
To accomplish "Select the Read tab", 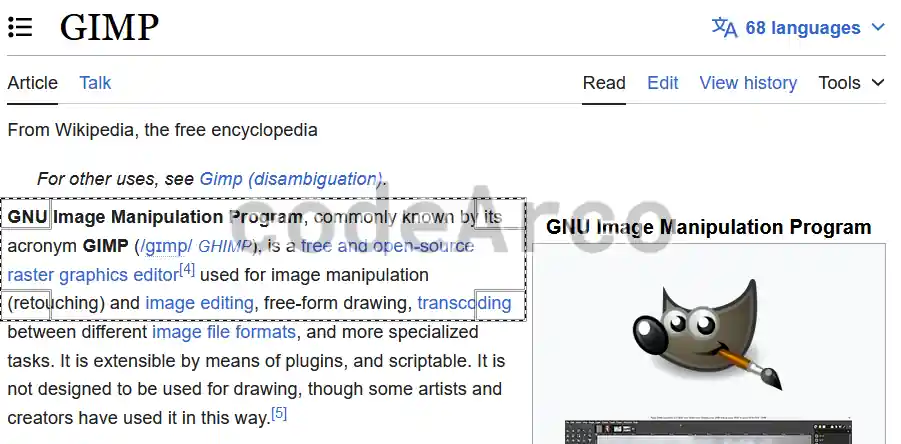I will pyautogui.click(x=604, y=83).
